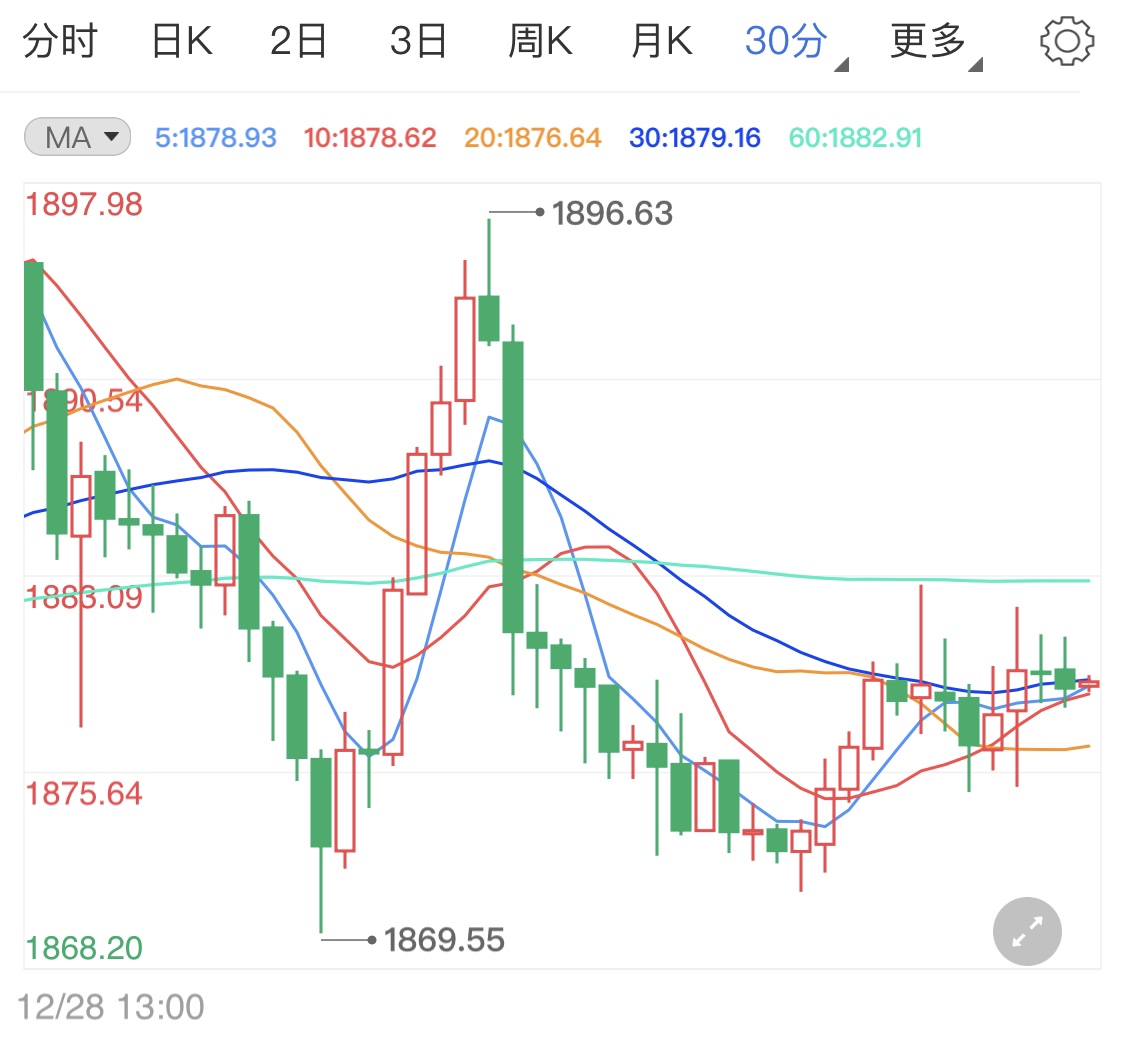
Task: Toggle the 分时 chart view
Action: (62, 40)
